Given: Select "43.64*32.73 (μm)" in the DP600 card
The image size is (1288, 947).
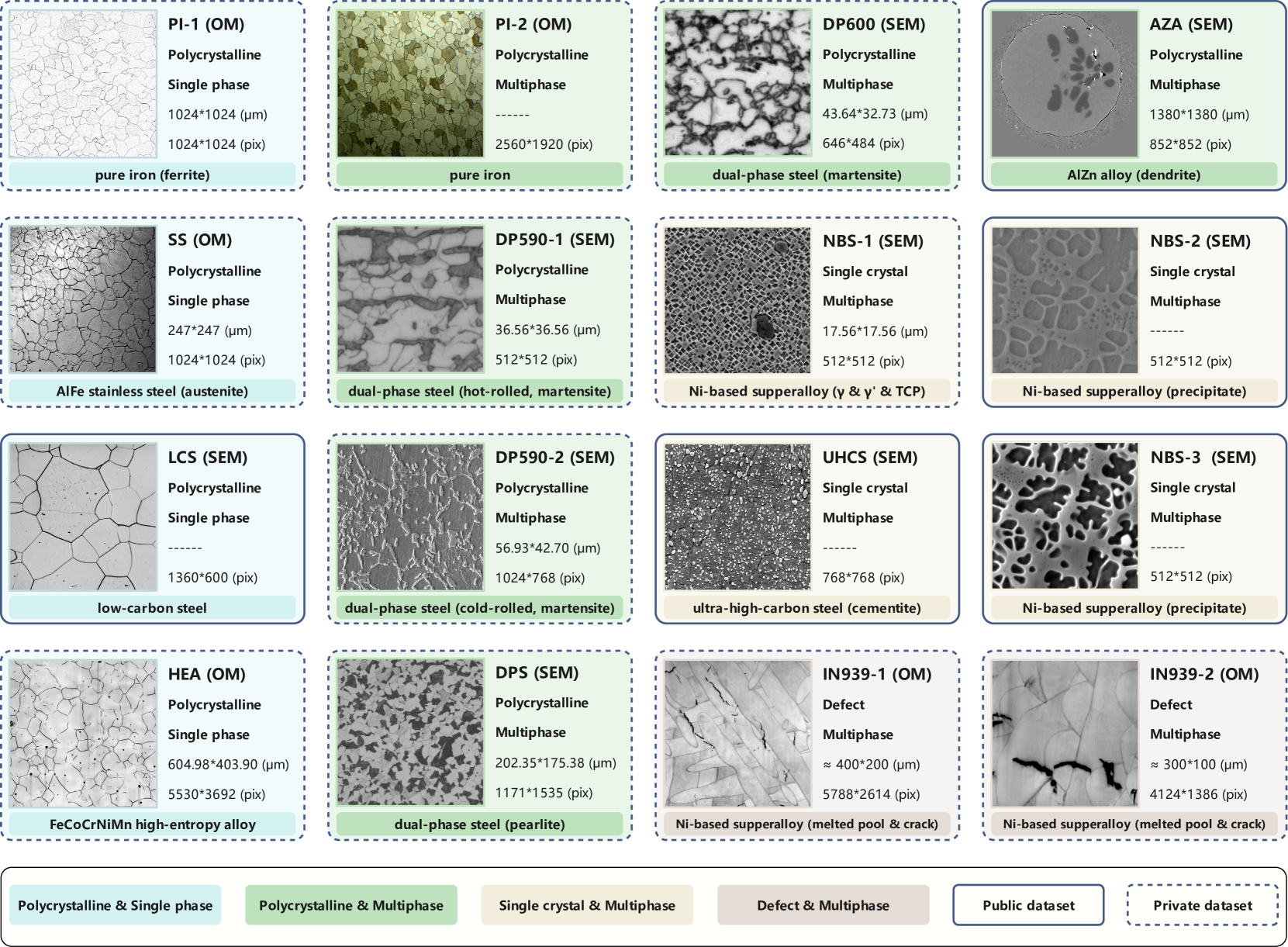Looking at the screenshot, I should [875, 113].
